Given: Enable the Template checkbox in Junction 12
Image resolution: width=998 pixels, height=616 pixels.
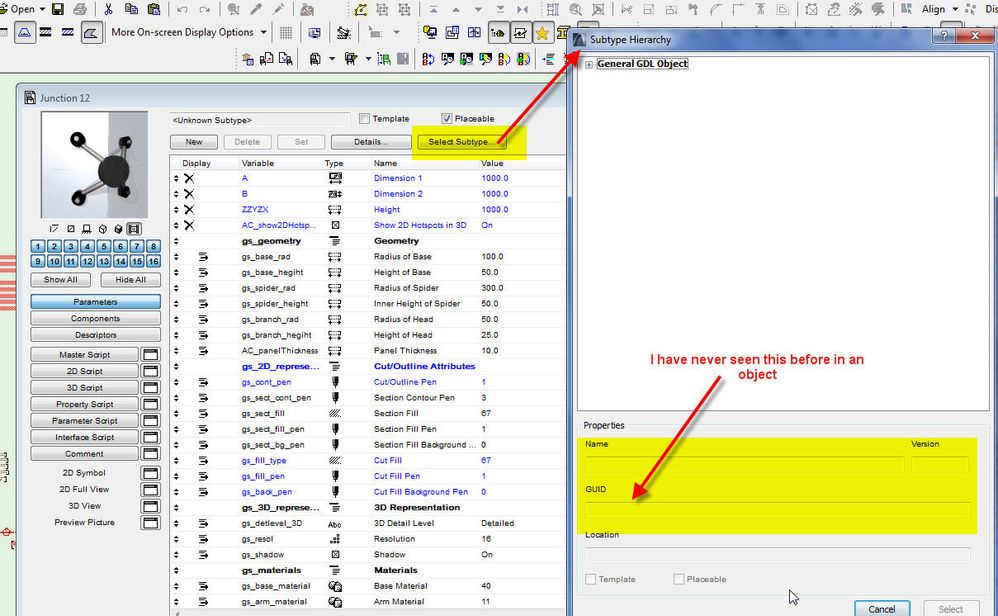Looking at the screenshot, I should point(365,119).
